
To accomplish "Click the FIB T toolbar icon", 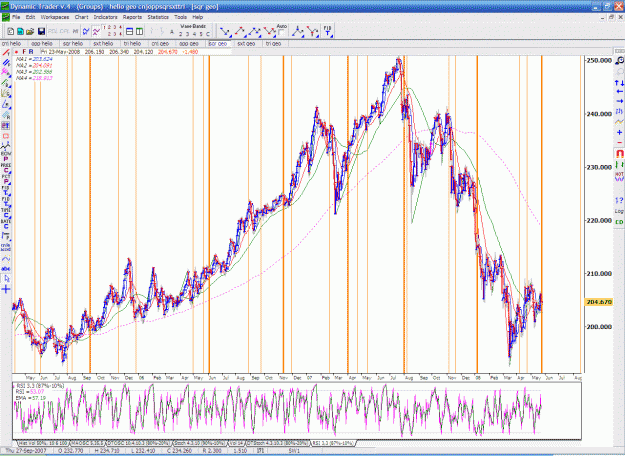I will [x=327, y=31].
